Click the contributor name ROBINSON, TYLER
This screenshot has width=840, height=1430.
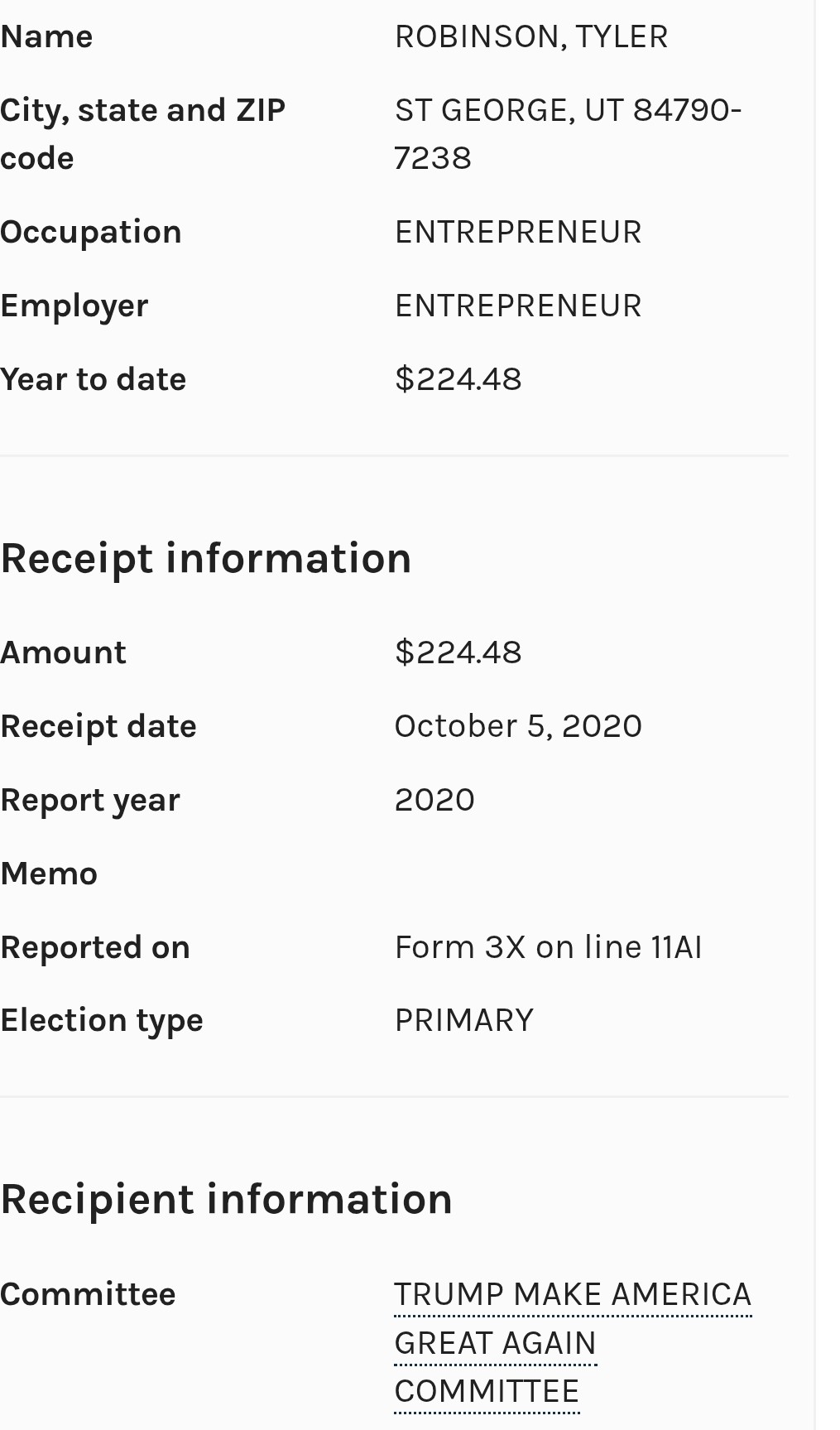(x=530, y=37)
